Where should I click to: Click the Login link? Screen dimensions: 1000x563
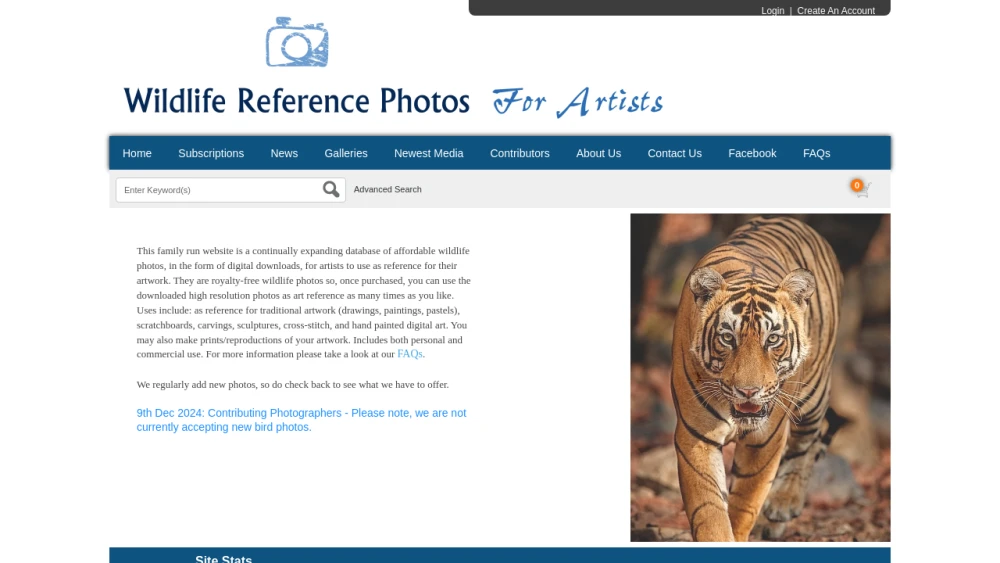click(772, 10)
